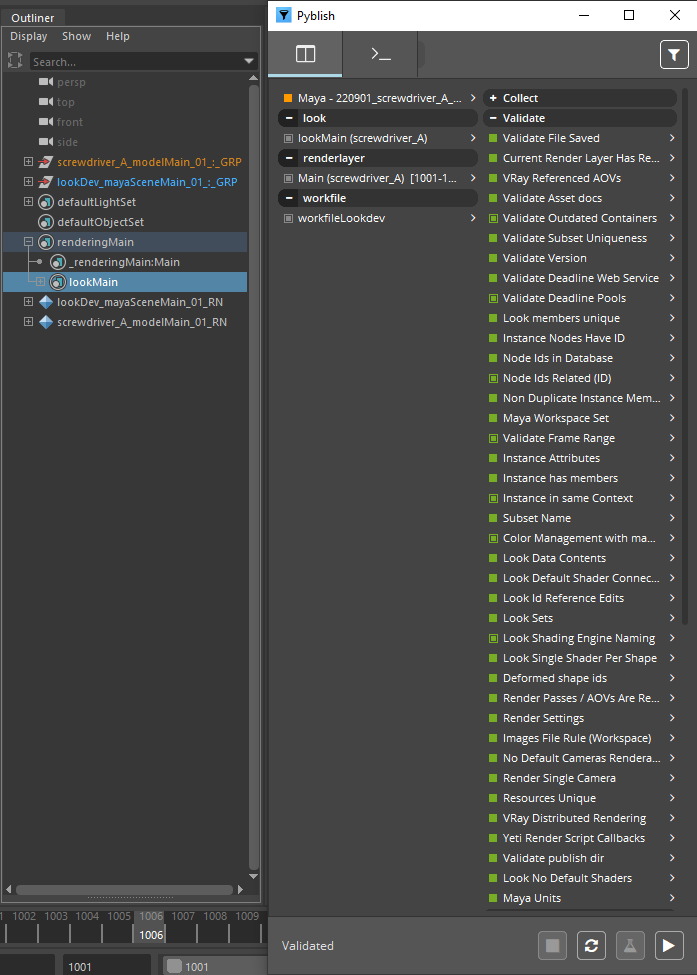Collapse the workfile instance group
This screenshot has width=697, height=975.
(x=289, y=198)
